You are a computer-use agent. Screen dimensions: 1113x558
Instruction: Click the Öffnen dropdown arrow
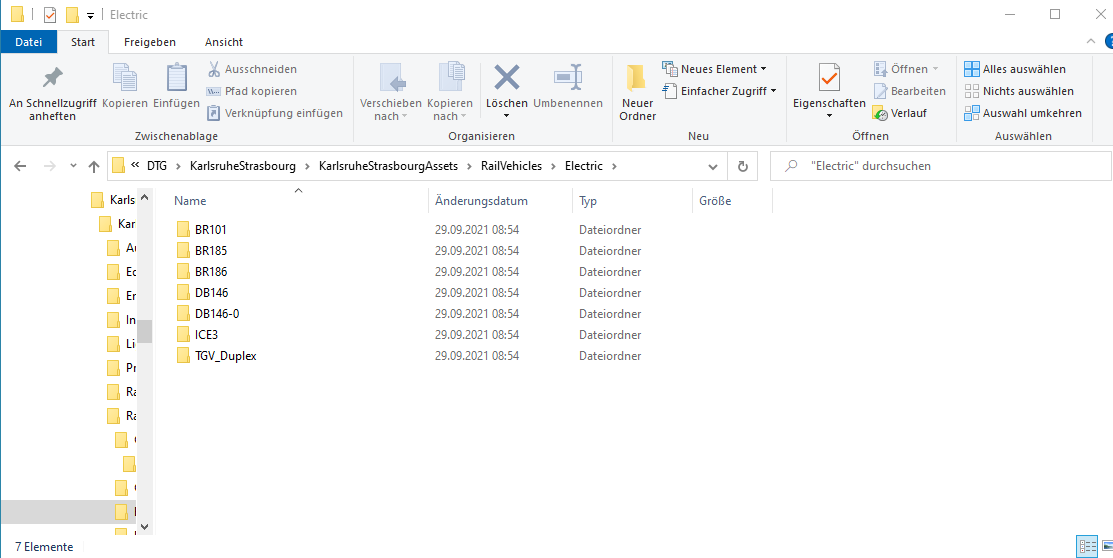[x=936, y=69]
